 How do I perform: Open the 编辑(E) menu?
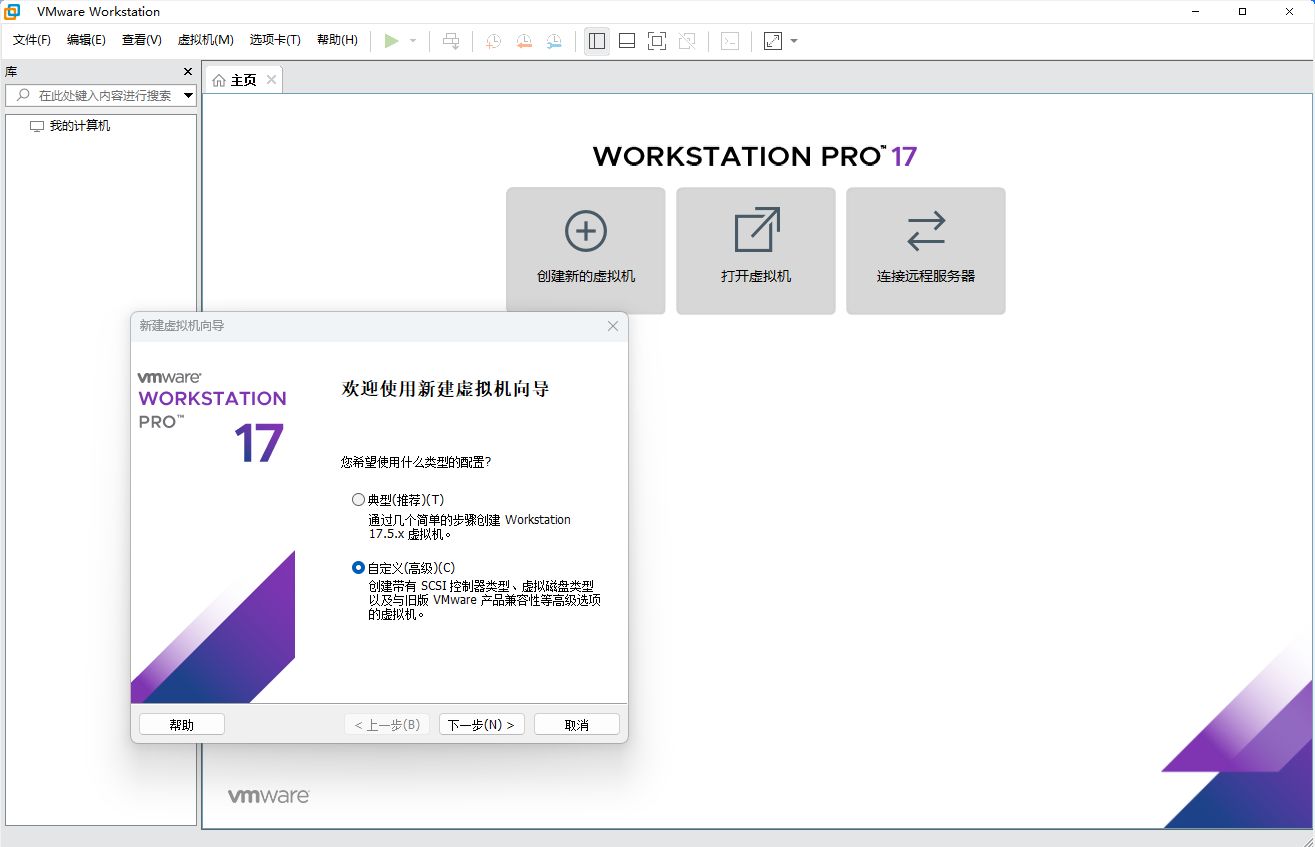point(86,40)
